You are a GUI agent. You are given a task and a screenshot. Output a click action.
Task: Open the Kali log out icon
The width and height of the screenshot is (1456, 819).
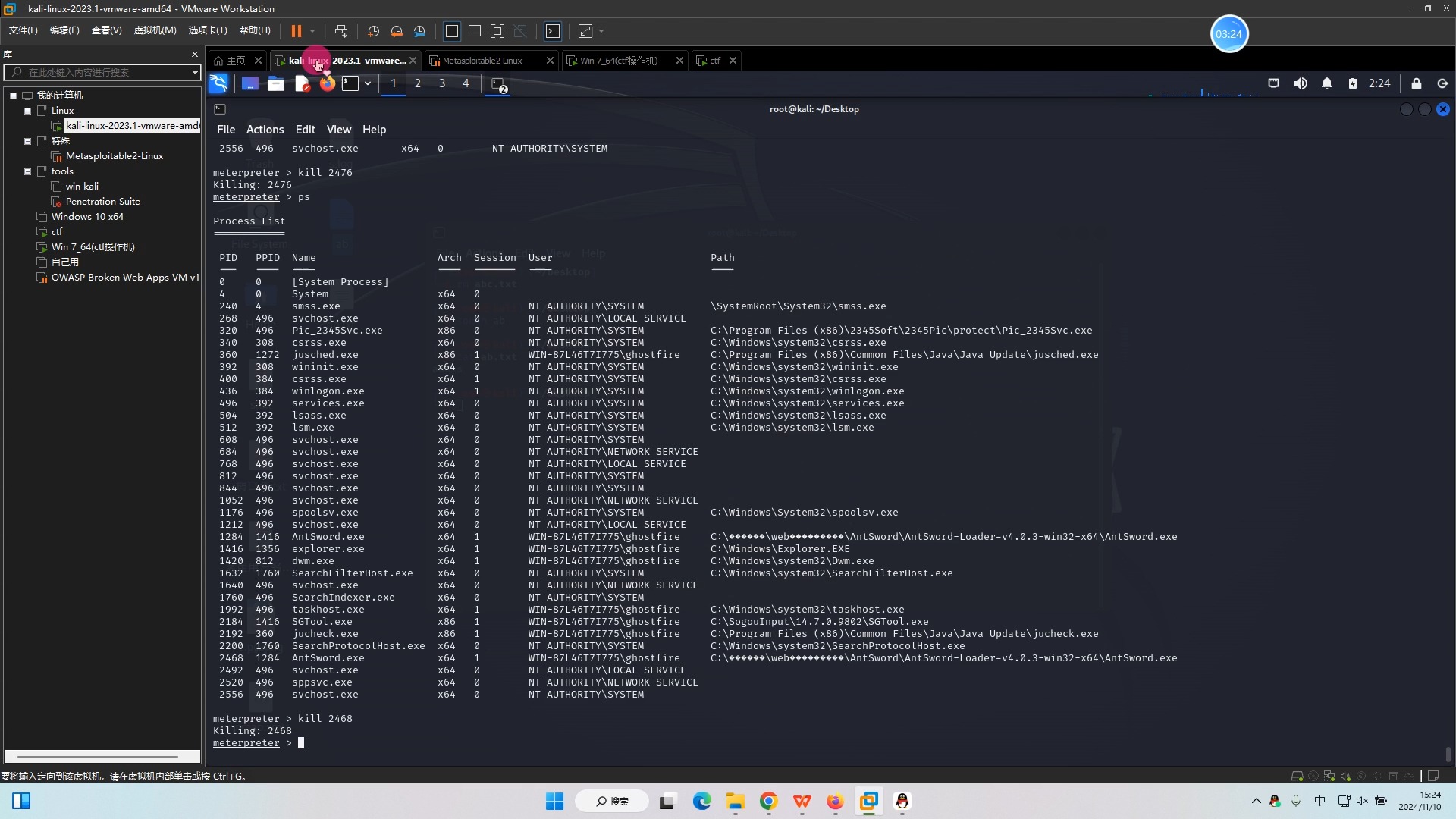pyautogui.click(x=1443, y=83)
